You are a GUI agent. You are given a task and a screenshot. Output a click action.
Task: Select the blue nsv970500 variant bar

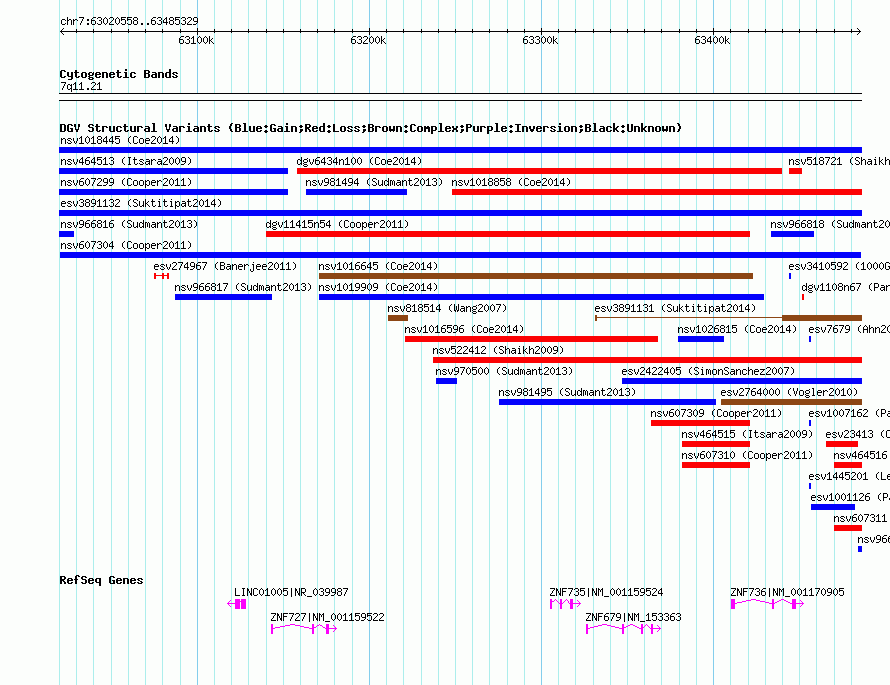point(446,381)
